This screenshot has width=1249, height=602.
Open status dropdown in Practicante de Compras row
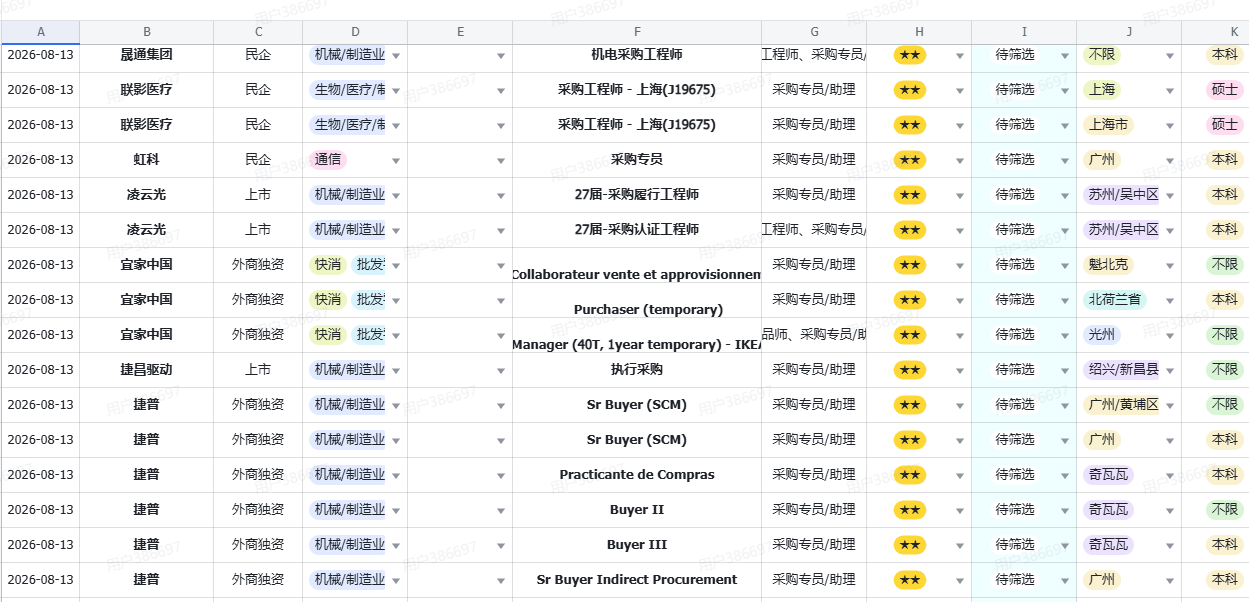[x=1065, y=476]
